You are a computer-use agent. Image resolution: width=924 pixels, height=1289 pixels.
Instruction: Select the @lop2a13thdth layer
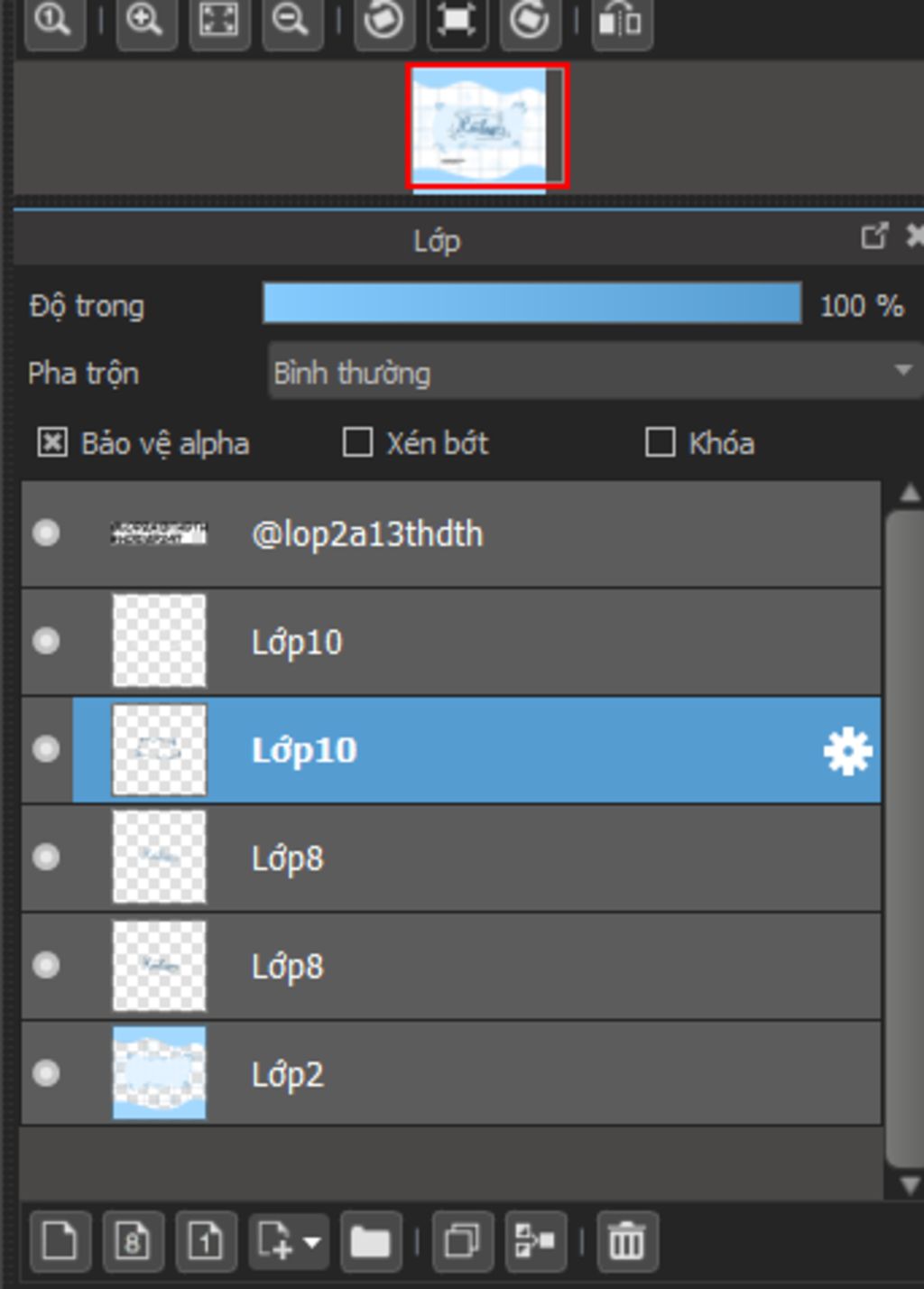[x=451, y=533]
